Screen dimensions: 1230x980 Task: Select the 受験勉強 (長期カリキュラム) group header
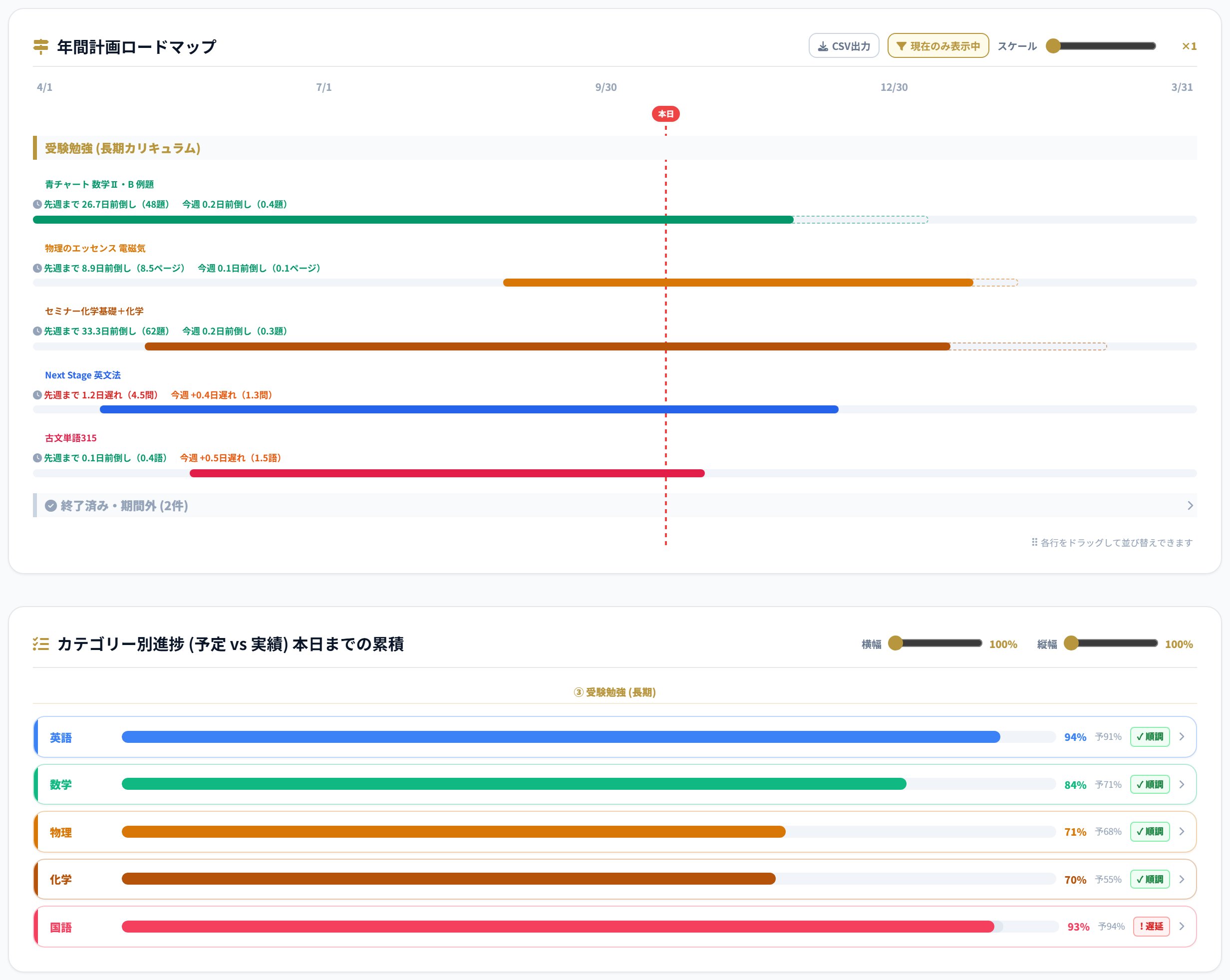(615, 148)
